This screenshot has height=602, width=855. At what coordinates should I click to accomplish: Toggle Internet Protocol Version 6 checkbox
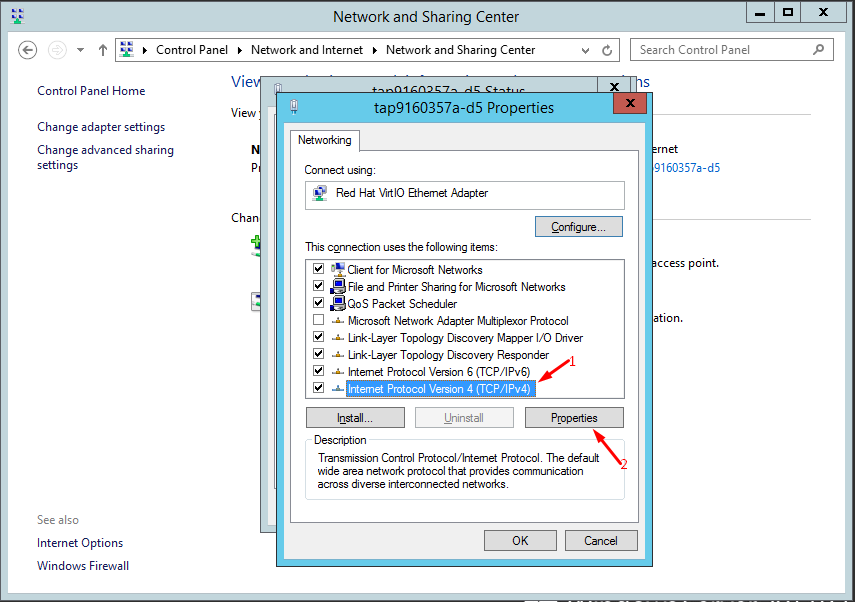tap(318, 371)
